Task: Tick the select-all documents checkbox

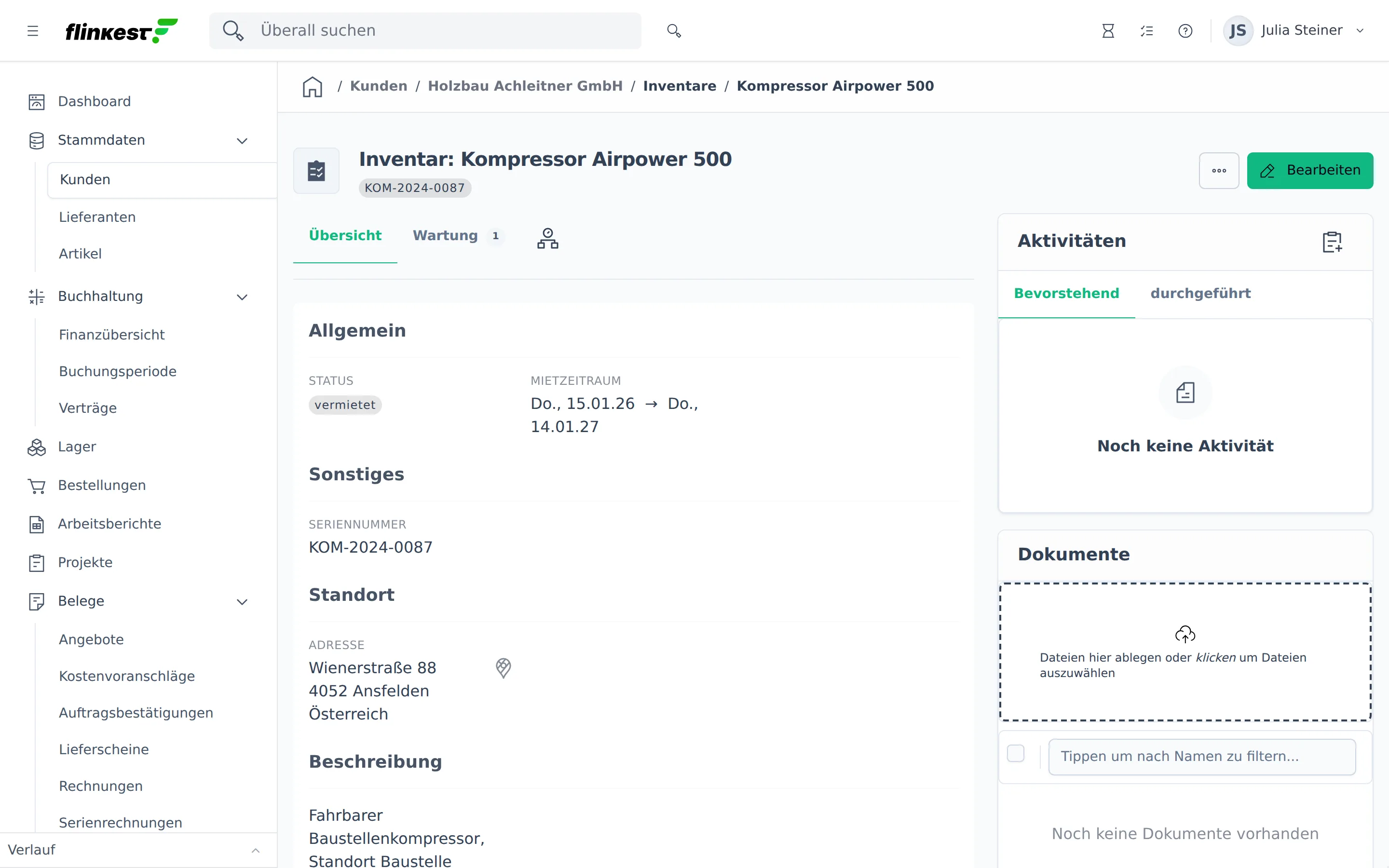Action: (x=1016, y=753)
